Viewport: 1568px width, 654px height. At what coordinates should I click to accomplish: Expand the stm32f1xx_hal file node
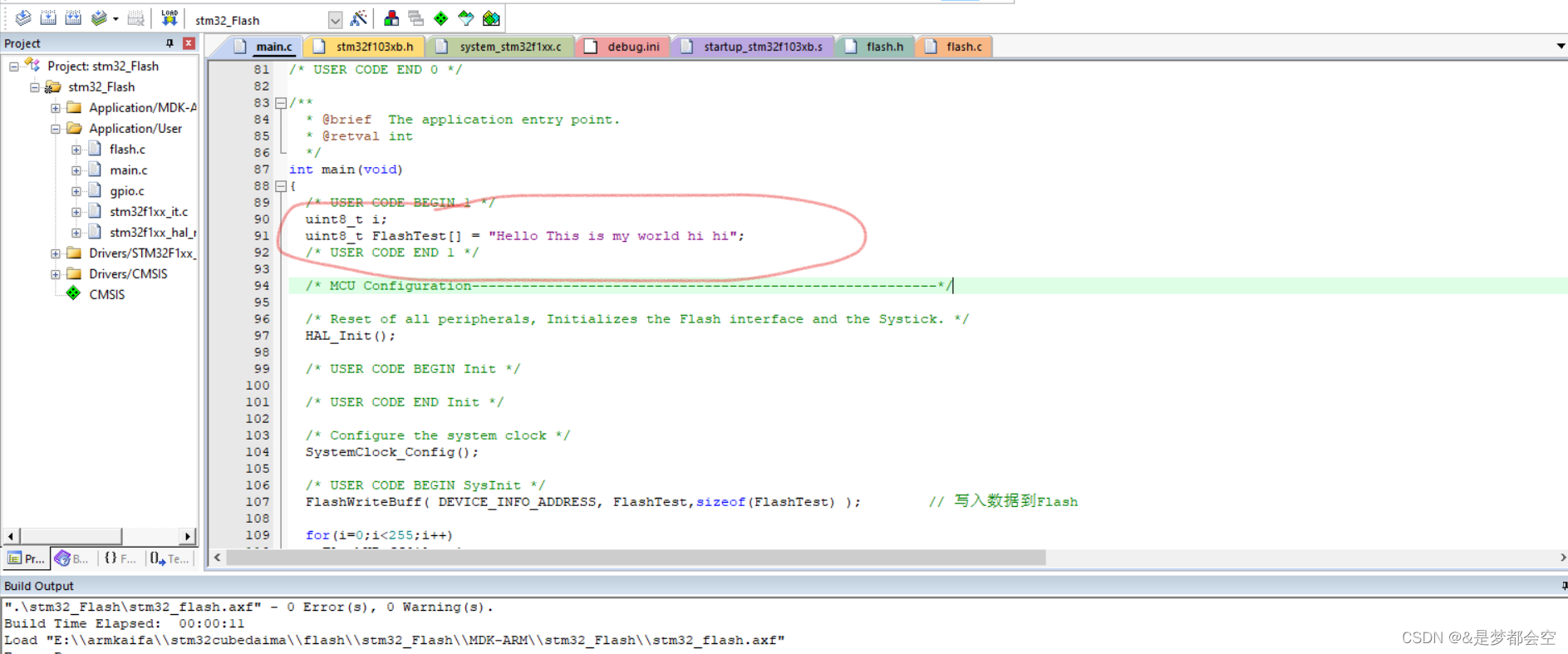coord(76,232)
